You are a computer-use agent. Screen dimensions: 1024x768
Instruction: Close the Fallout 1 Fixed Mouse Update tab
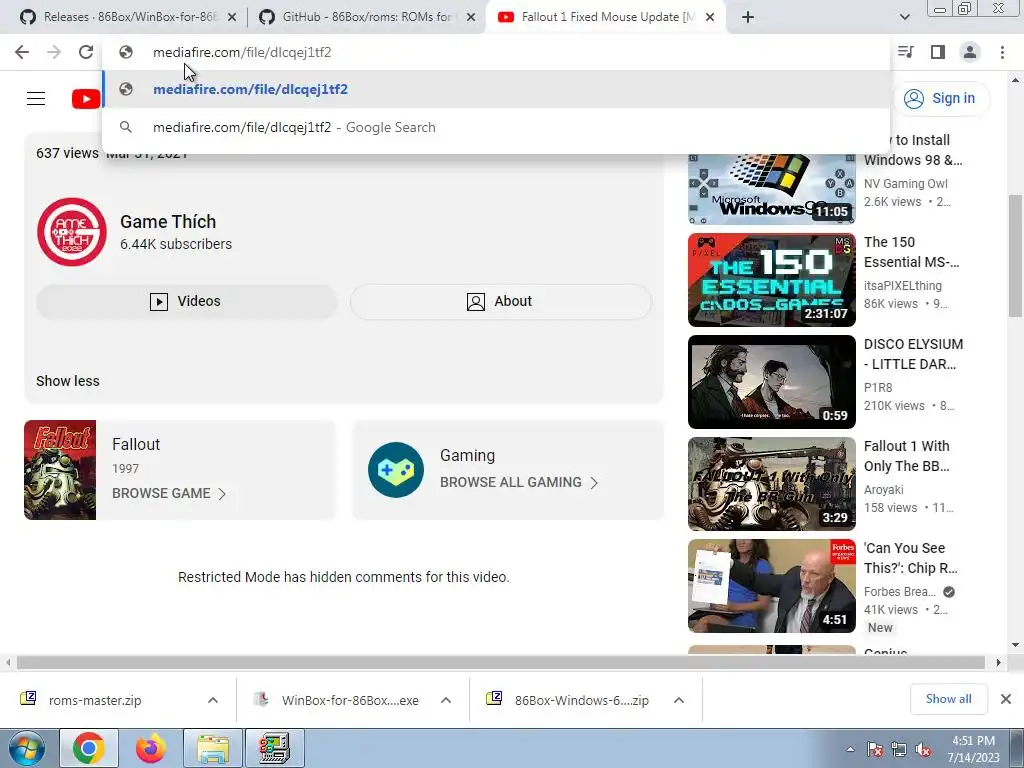(711, 18)
